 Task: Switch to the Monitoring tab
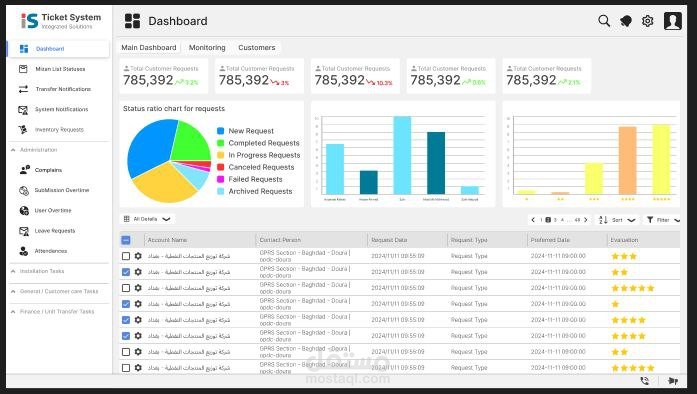[x=207, y=48]
